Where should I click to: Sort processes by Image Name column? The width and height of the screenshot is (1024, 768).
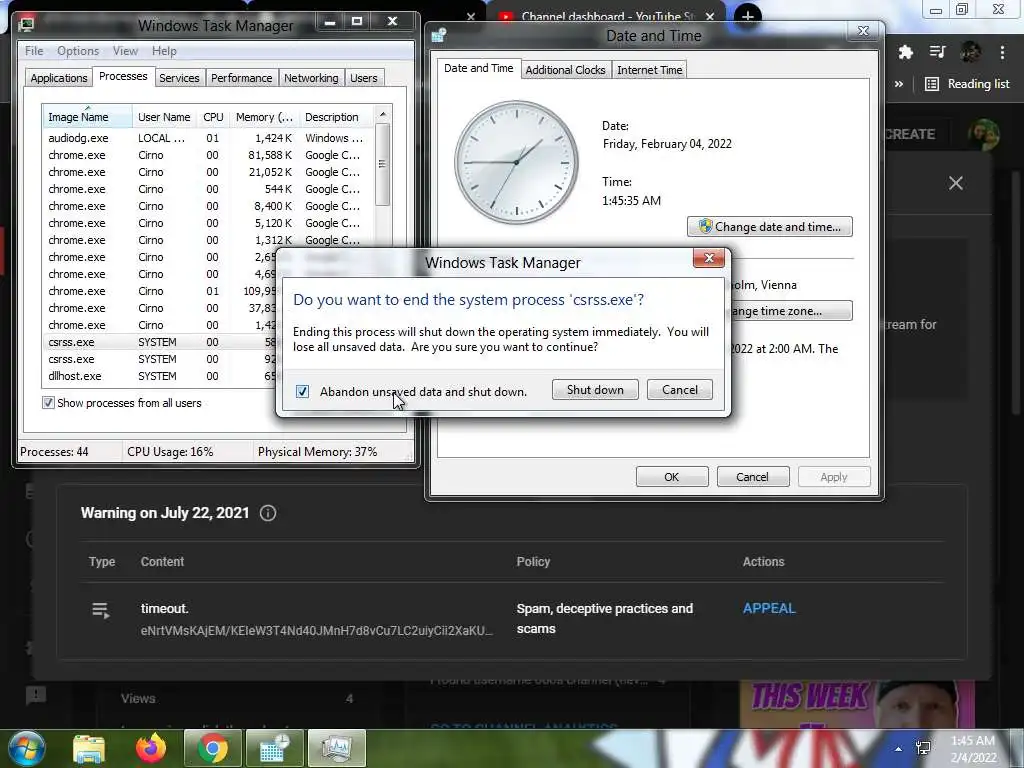88,117
